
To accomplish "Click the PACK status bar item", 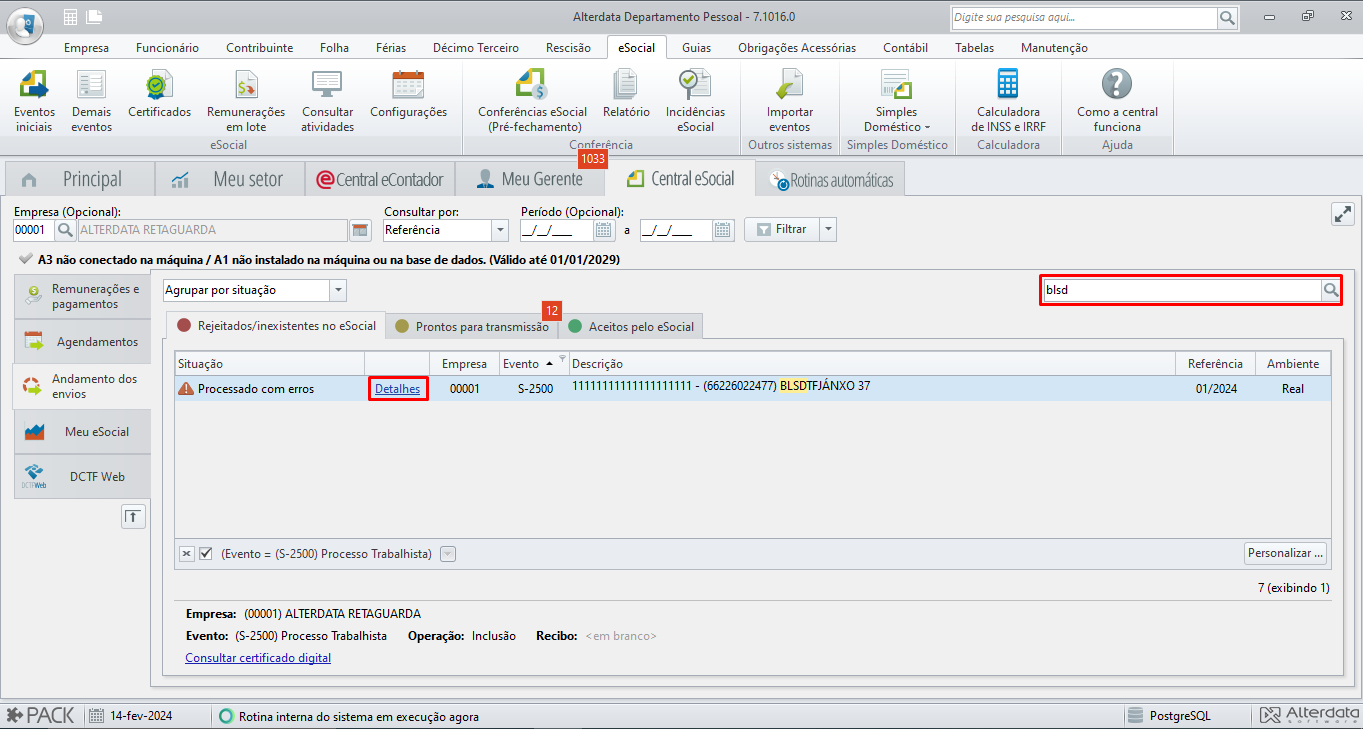I will pos(41,716).
